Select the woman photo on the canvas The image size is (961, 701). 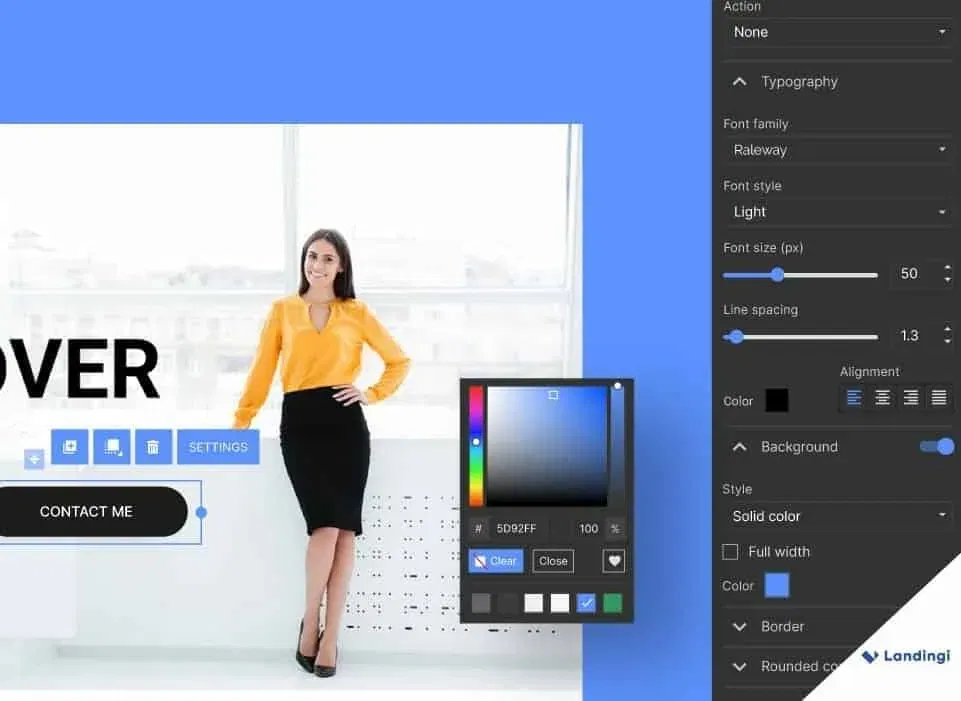[322, 453]
